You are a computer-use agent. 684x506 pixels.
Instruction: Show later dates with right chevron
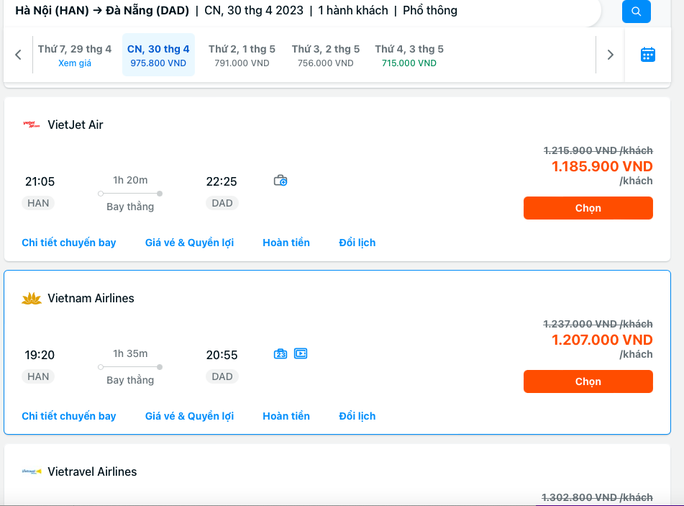pyautogui.click(x=610, y=55)
